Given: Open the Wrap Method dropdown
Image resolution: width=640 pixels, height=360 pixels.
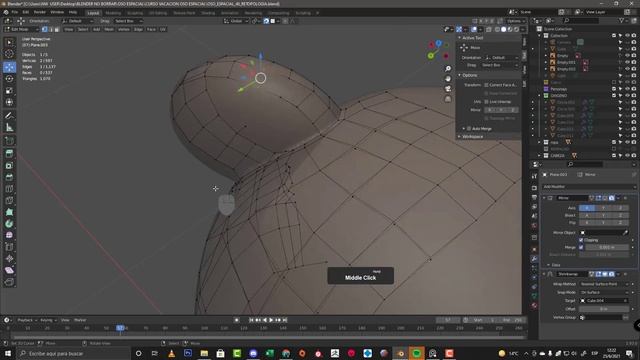Looking at the screenshot, I should pyautogui.click(x=604, y=284).
